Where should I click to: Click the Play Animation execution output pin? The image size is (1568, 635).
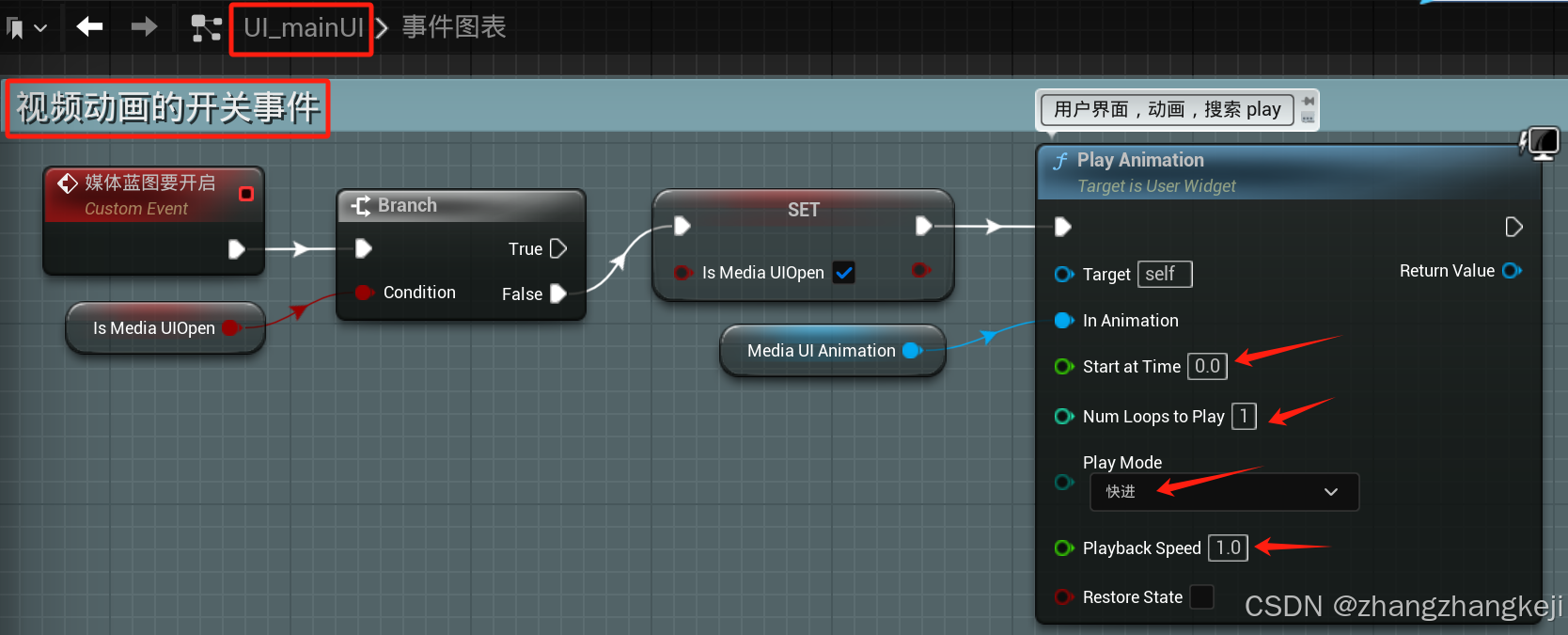click(x=1513, y=227)
